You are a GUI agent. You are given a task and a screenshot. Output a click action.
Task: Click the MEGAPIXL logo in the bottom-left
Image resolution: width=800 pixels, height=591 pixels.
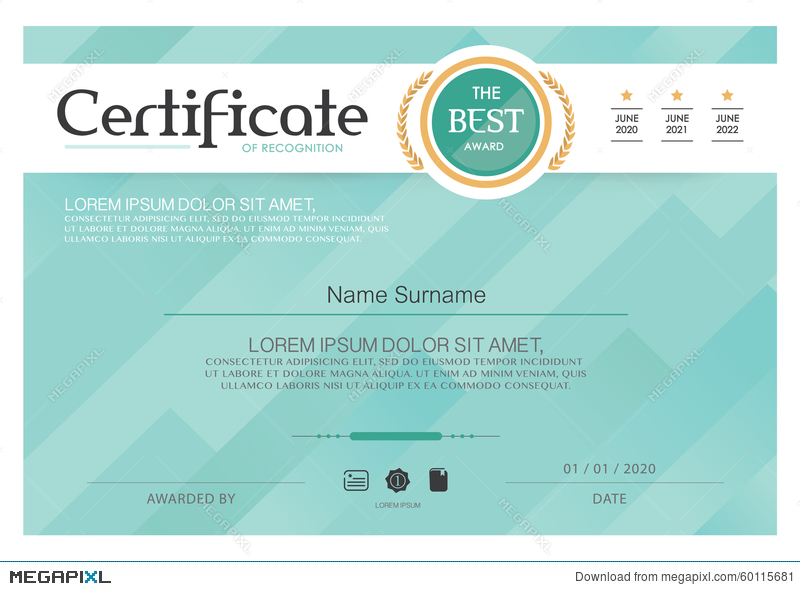(60, 575)
